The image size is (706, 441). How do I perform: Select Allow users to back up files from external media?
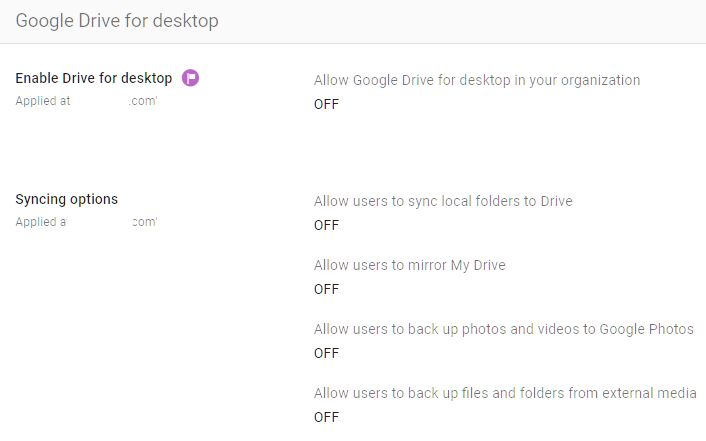coord(505,393)
